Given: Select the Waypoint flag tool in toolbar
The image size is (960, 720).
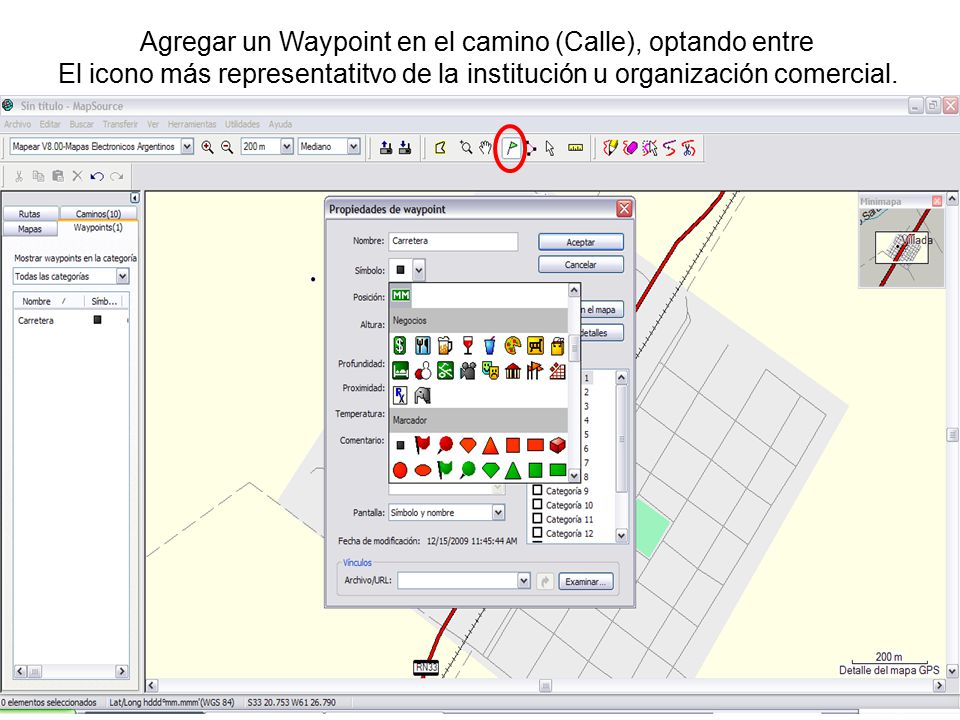Looking at the screenshot, I should 511,148.
